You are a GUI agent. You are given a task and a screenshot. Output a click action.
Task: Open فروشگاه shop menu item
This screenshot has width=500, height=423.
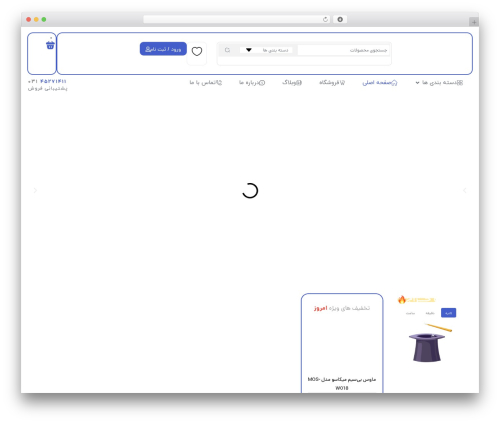(x=332, y=82)
